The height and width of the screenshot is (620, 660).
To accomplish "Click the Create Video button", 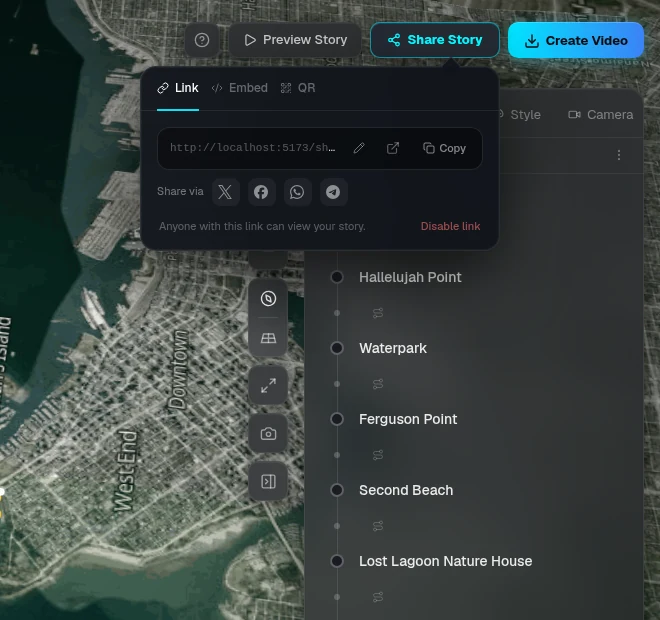I will [x=576, y=40].
